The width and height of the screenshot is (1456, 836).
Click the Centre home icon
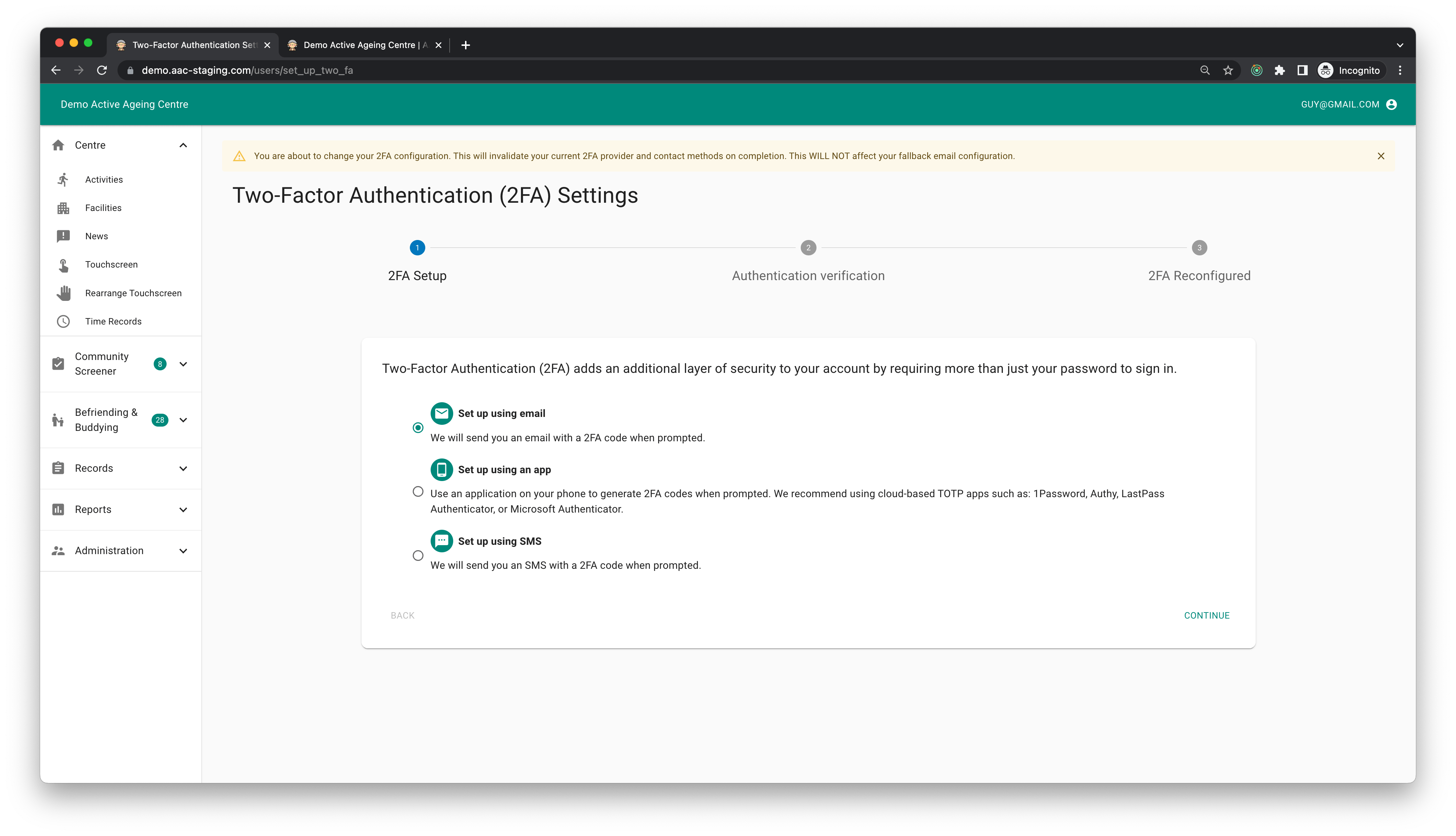[58, 145]
